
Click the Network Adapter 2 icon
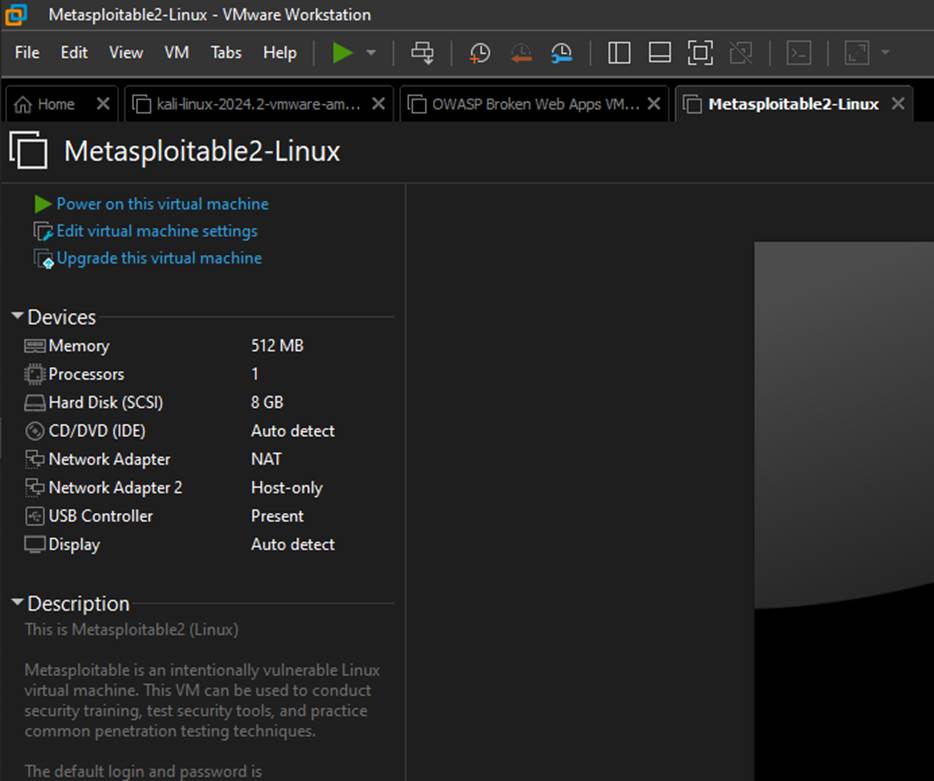coord(35,488)
